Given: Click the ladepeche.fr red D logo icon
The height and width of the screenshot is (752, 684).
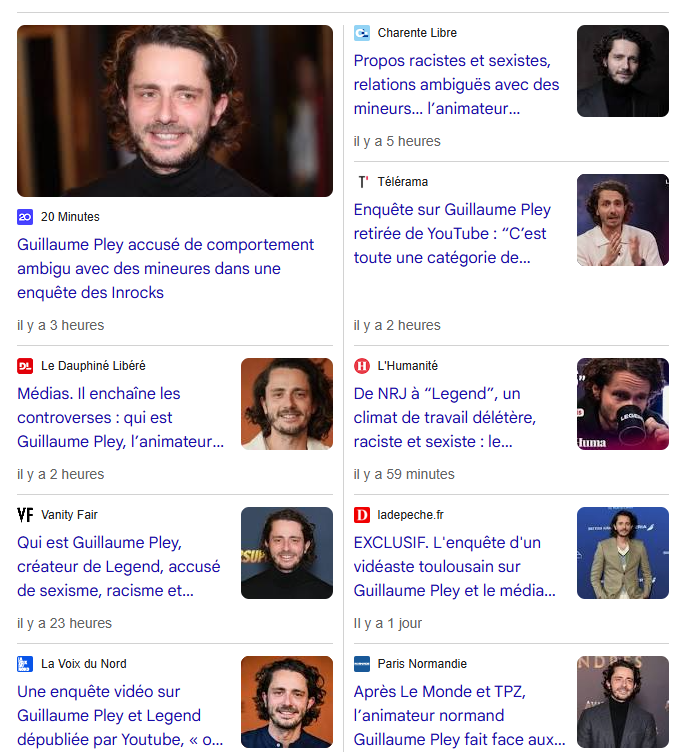Looking at the screenshot, I should [362, 515].
